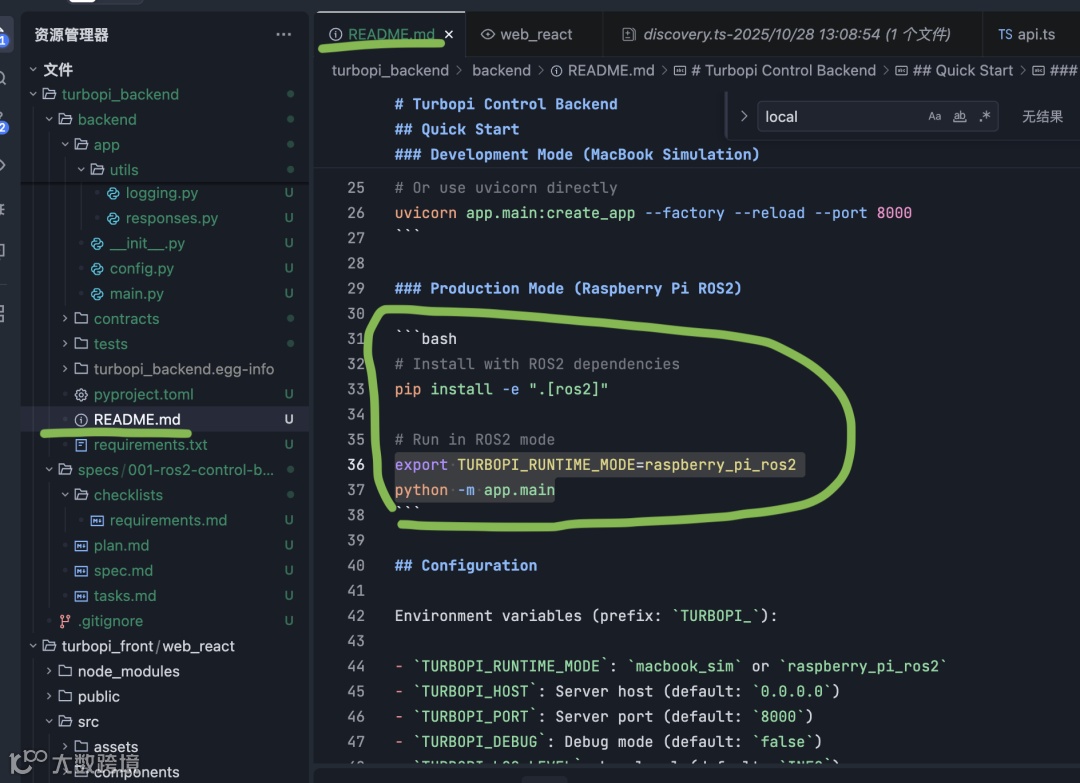Open the discovery.ts history tab
The image size is (1080, 783).
click(787, 34)
